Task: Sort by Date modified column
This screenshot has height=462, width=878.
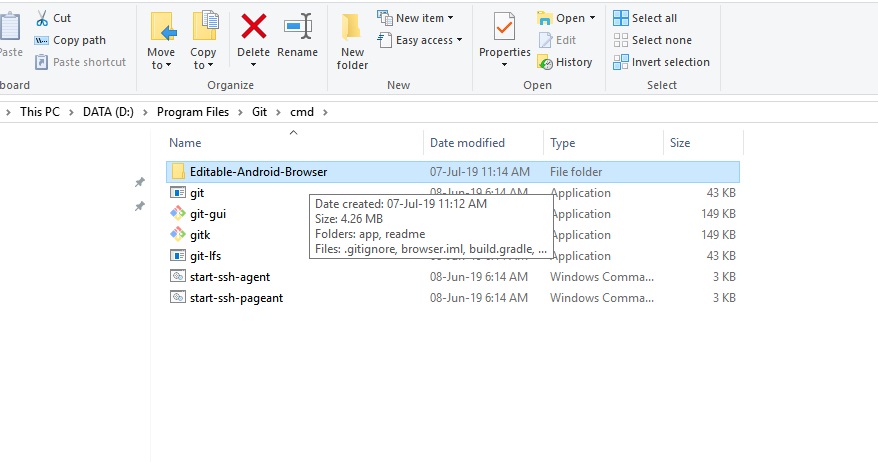Action: click(467, 143)
